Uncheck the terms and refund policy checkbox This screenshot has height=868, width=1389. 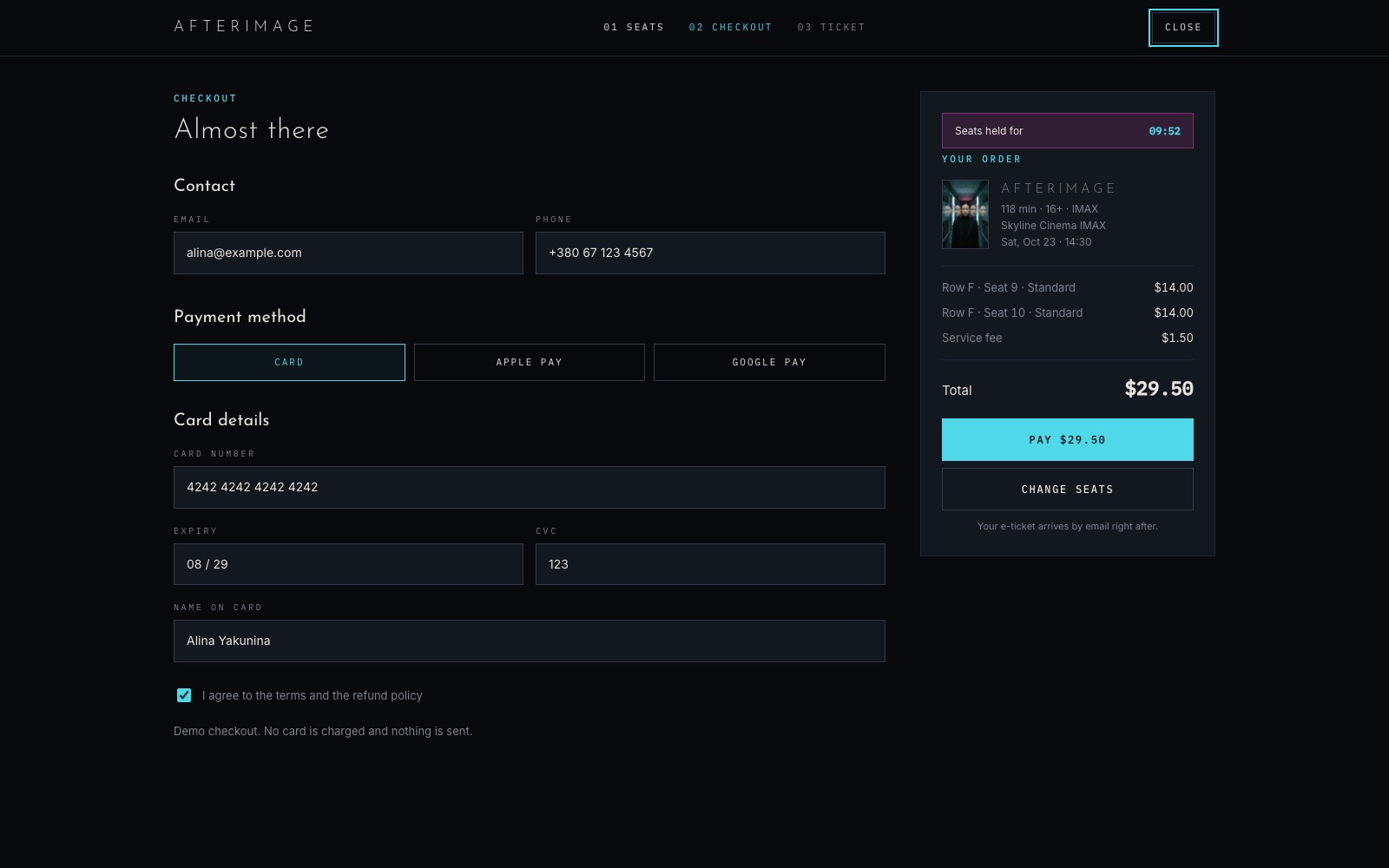[184, 695]
